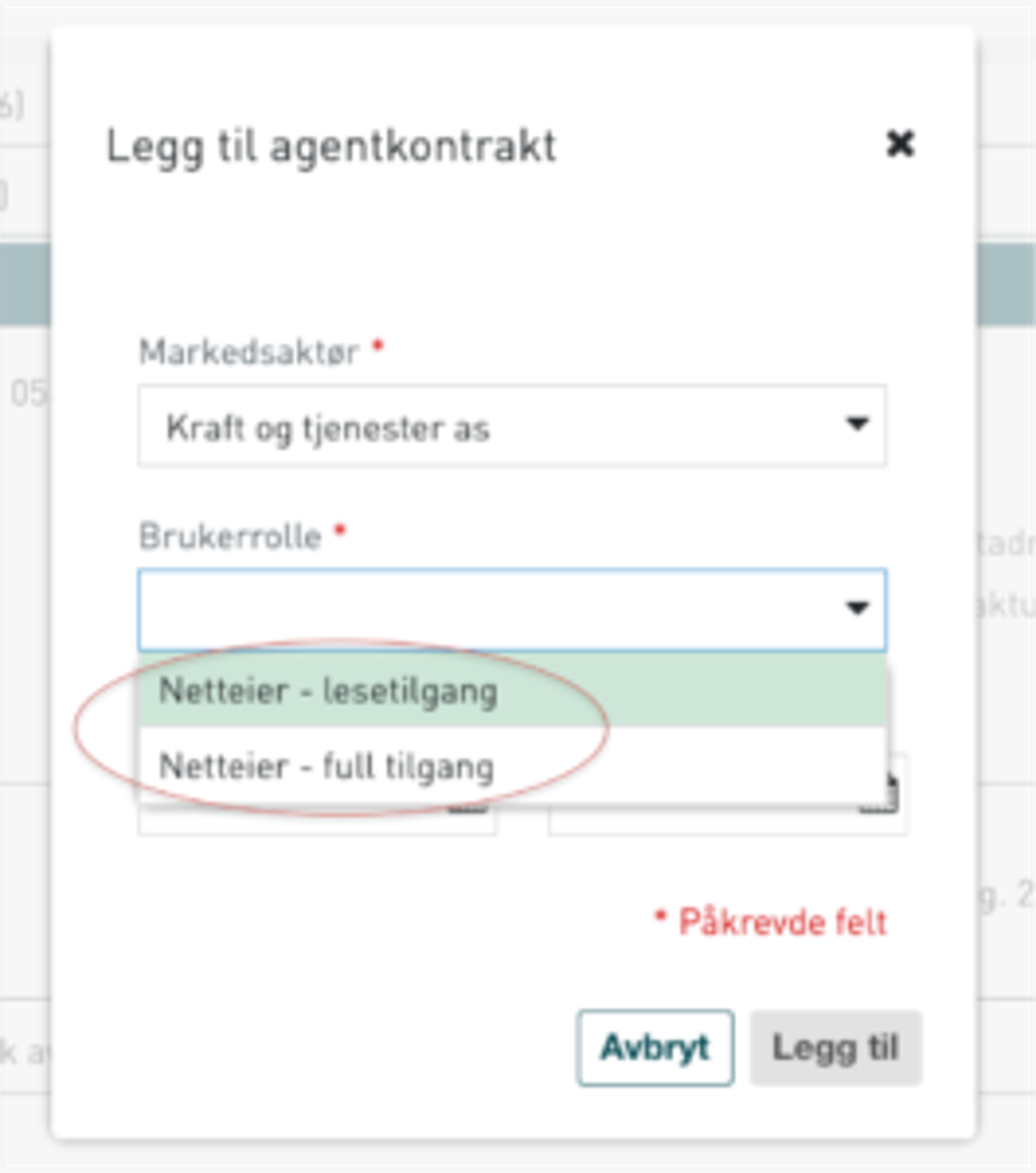This screenshot has width=1036, height=1173.
Task: Collapse the Brukerrolle dropdown arrow
Action: point(857,608)
